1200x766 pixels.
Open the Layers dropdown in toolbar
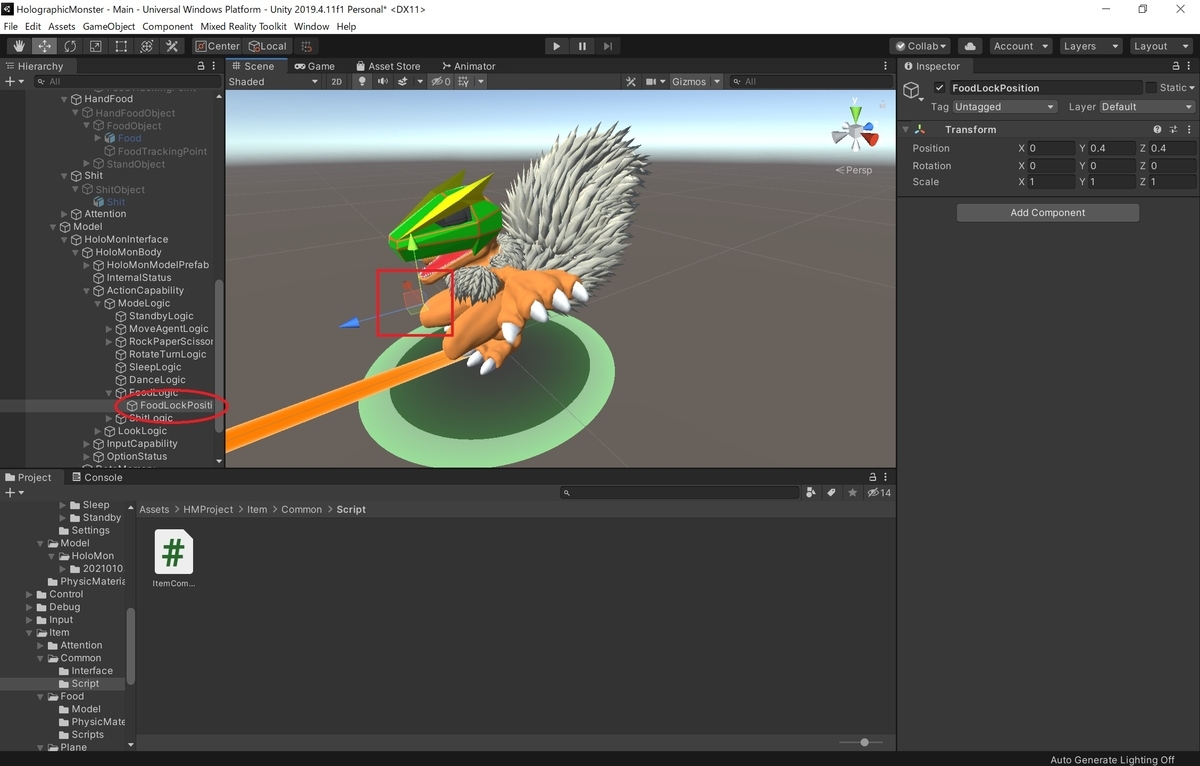pos(1089,46)
